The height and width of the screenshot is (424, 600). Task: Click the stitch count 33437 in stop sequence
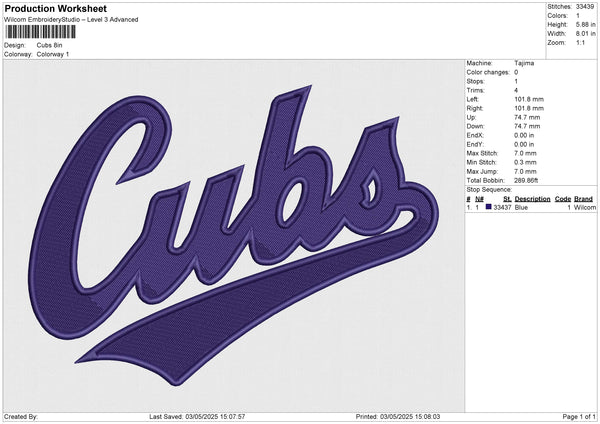pyautogui.click(x=502, y=207)
